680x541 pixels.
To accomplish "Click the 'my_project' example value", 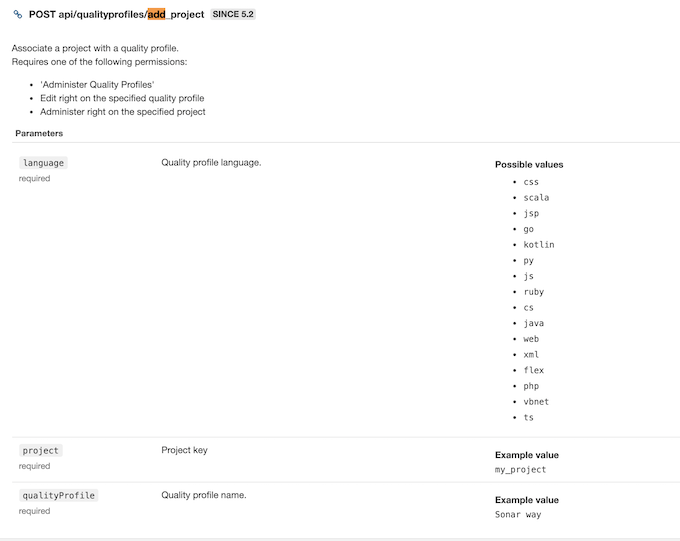I will pyautogui.click(x=520, y=470).
